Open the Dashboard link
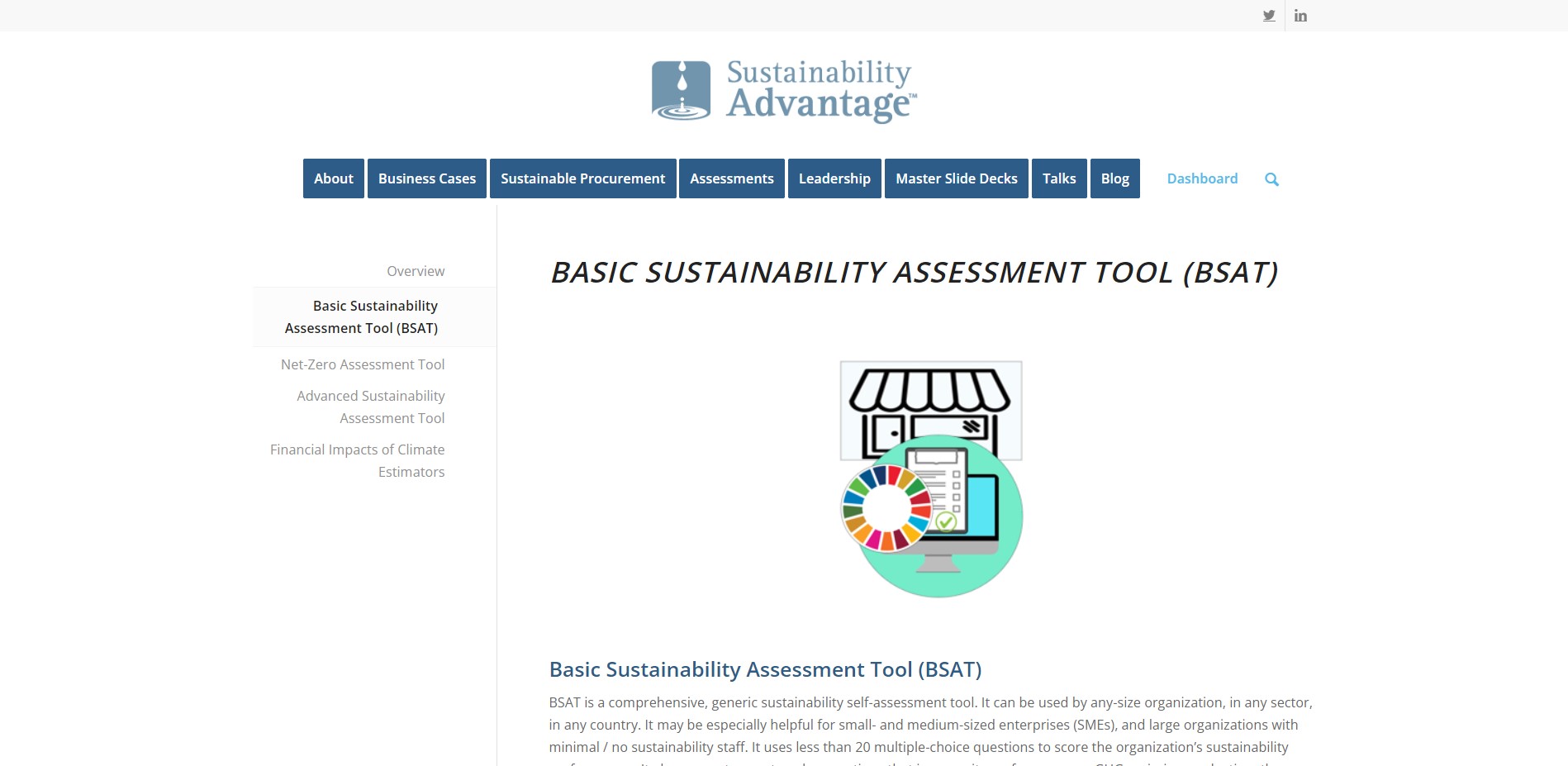 click(1202, 178)
